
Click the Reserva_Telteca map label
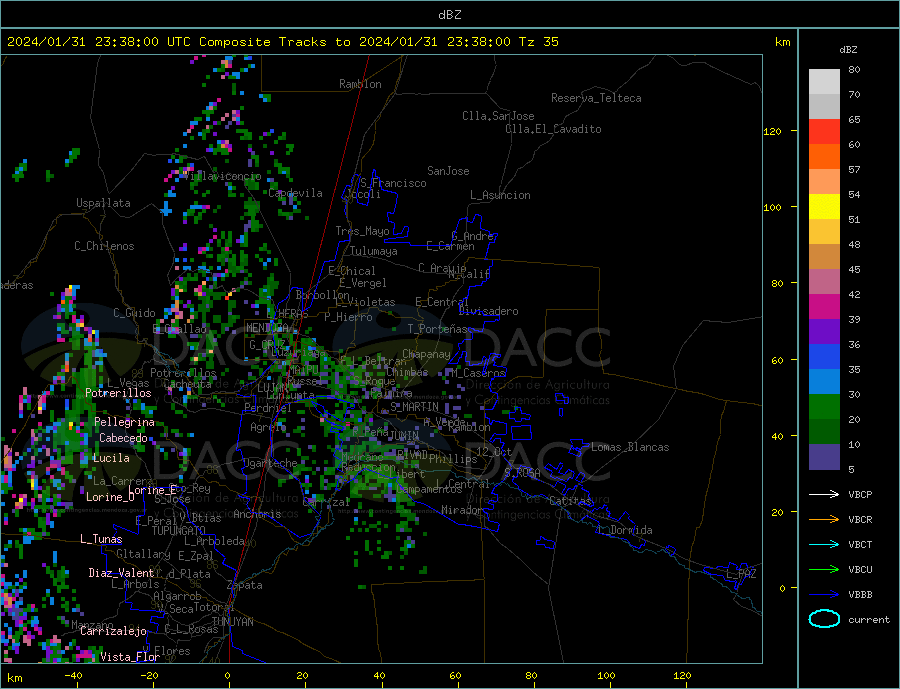coord(596,98)
